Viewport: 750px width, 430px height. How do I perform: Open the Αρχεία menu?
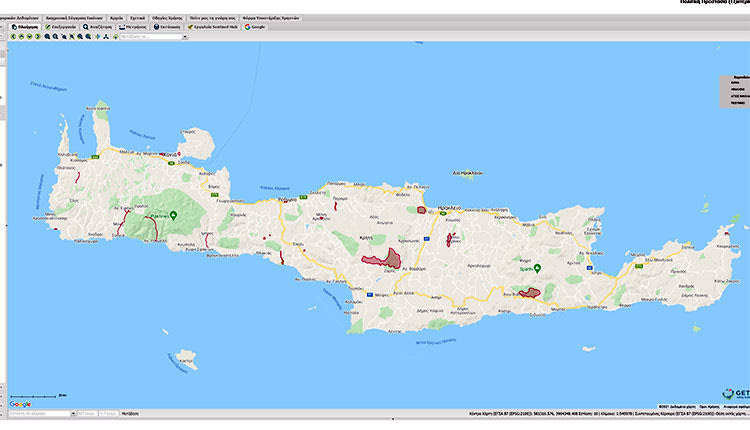pos(116,18)
